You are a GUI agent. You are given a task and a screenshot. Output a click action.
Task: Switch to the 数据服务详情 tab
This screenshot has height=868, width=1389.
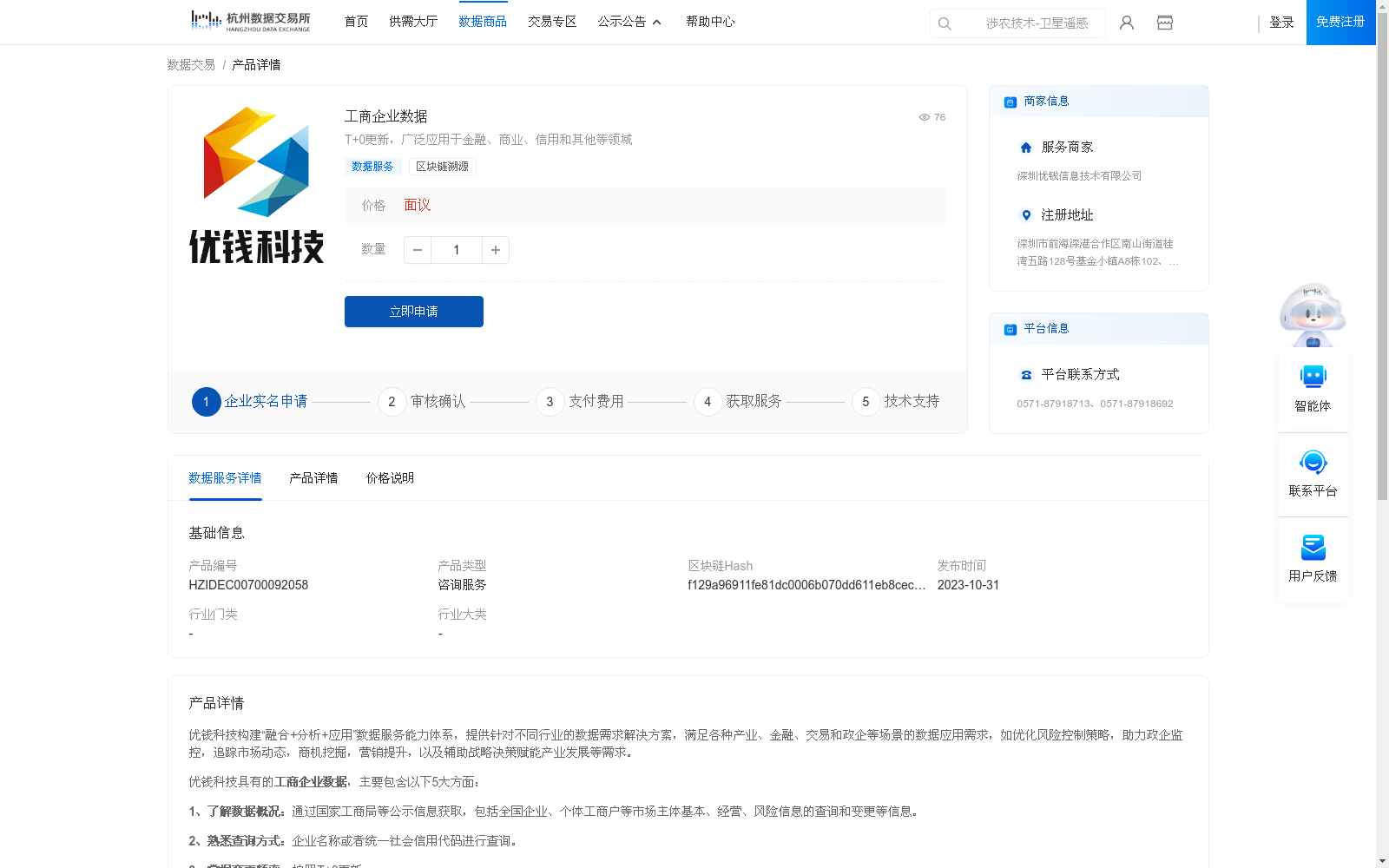pyautogui.click(x=225, y=478)
